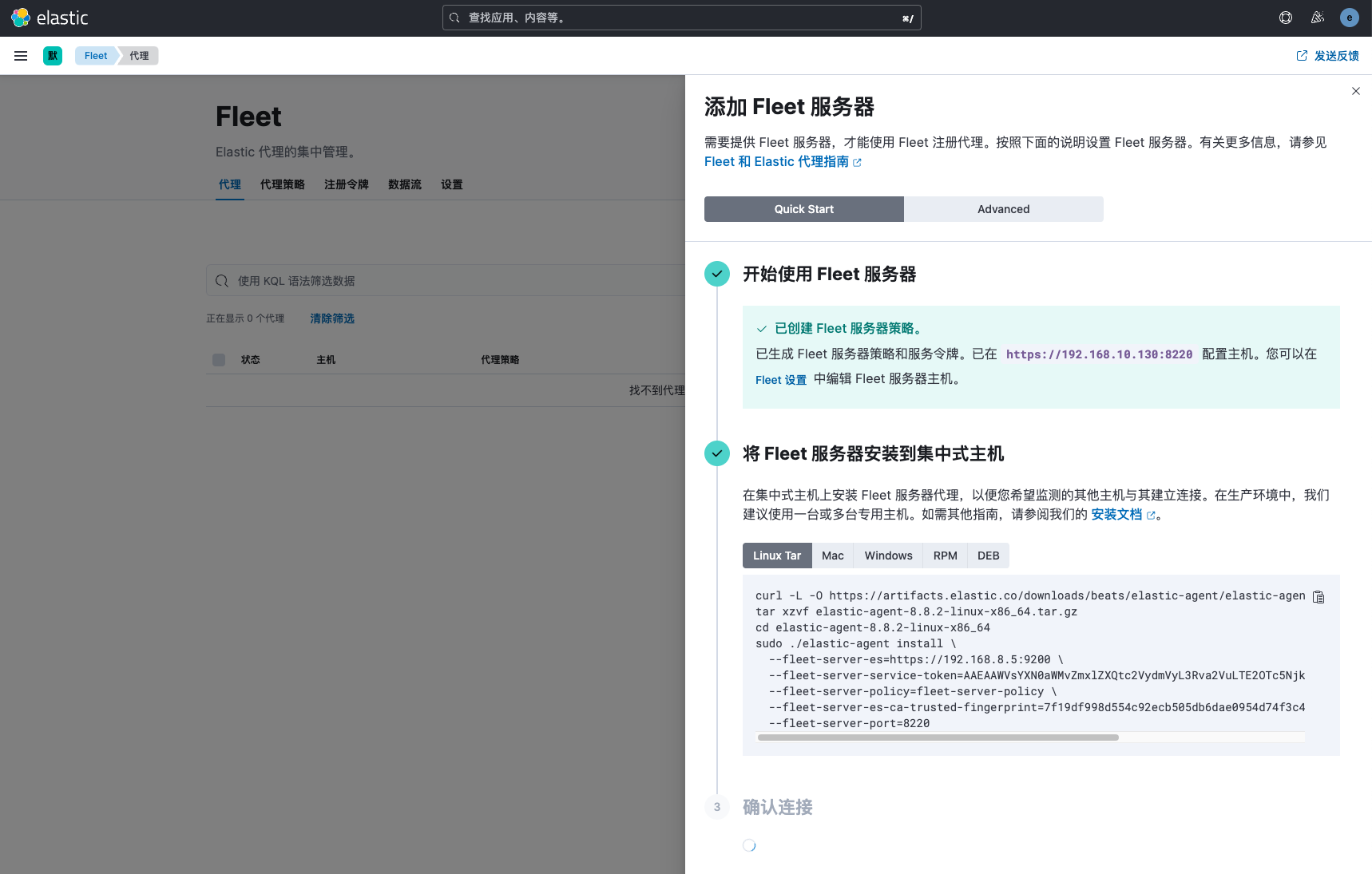Click the 主机 column header
This screenshot has height=874, width=1372.
point(326,360)
